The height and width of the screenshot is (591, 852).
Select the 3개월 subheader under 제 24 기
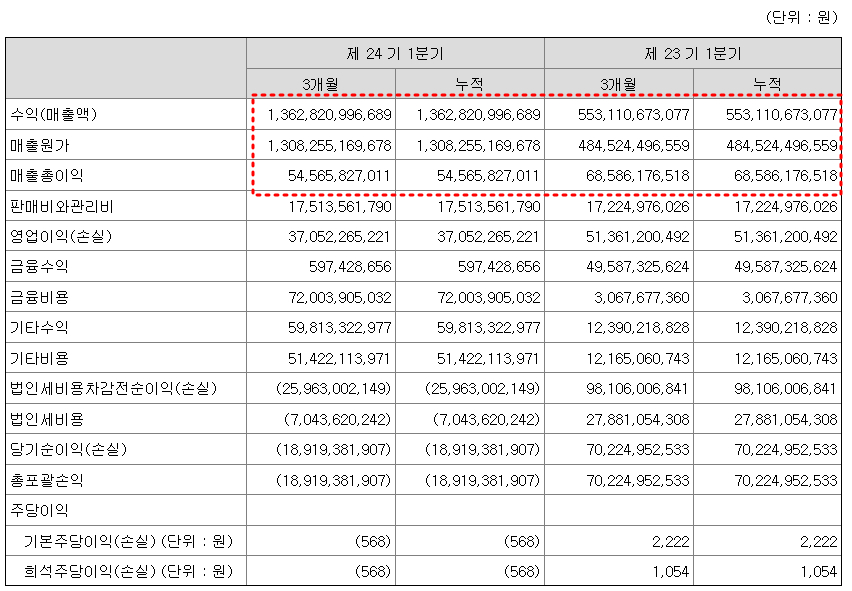(320, 77)
